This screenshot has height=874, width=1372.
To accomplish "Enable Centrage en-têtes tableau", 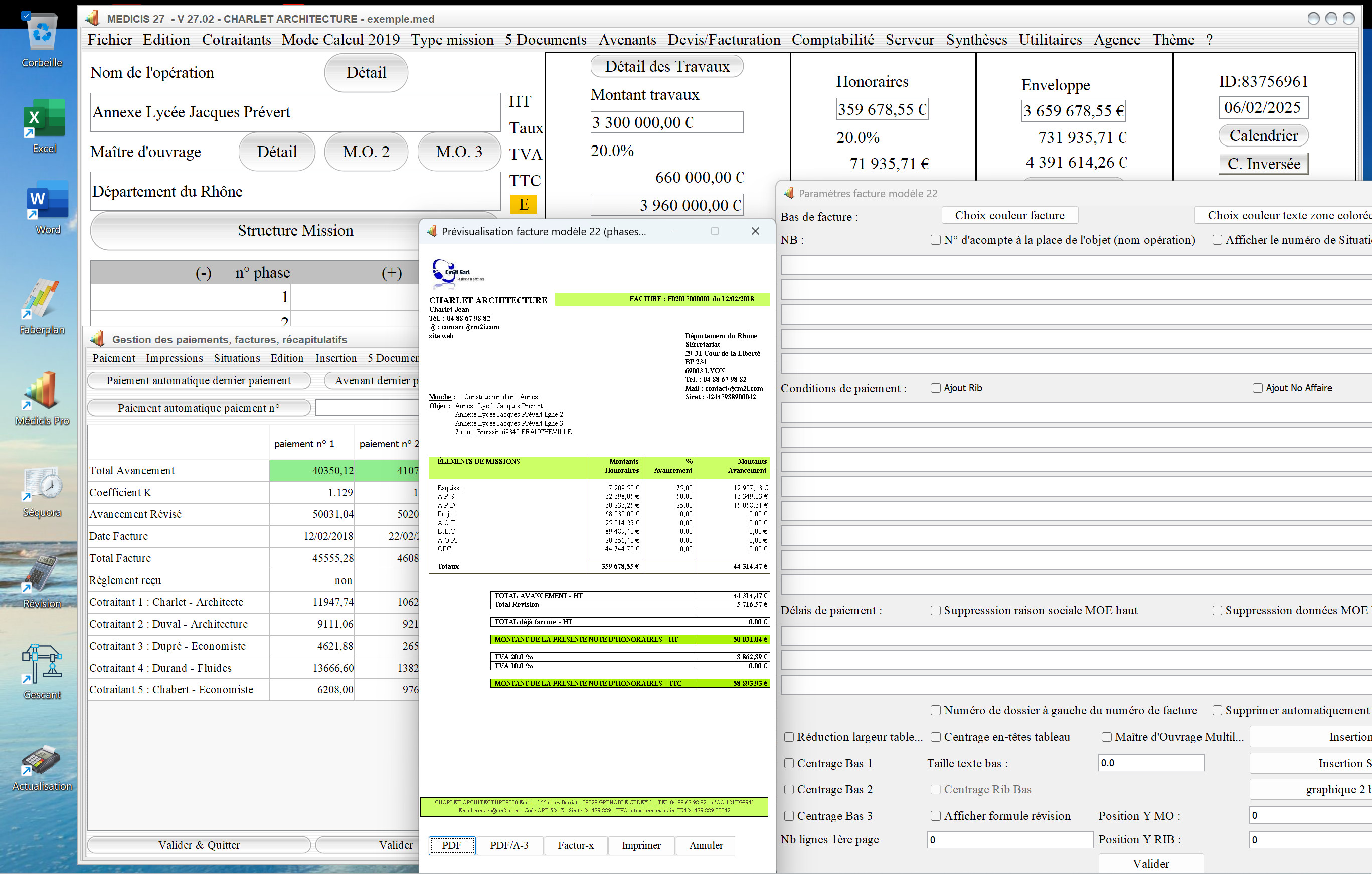I will [935, 737].
